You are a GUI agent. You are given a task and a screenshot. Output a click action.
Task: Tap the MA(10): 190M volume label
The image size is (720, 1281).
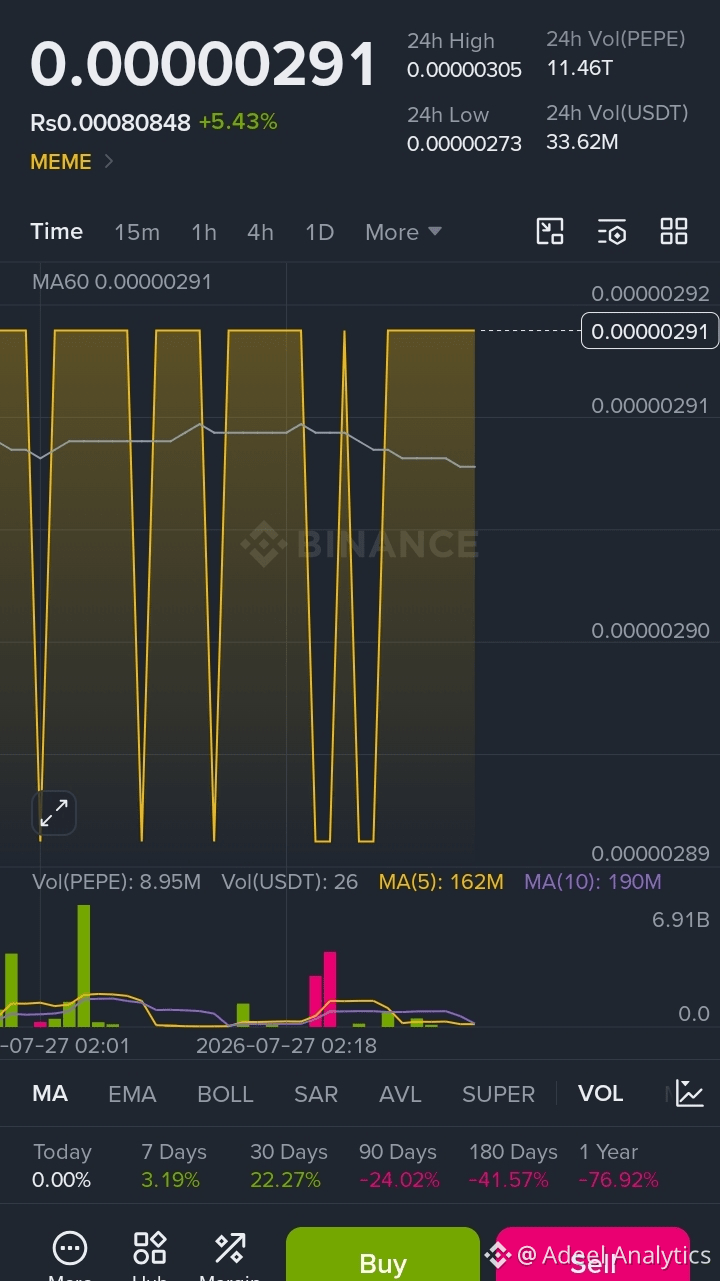(x=593, y=882)
